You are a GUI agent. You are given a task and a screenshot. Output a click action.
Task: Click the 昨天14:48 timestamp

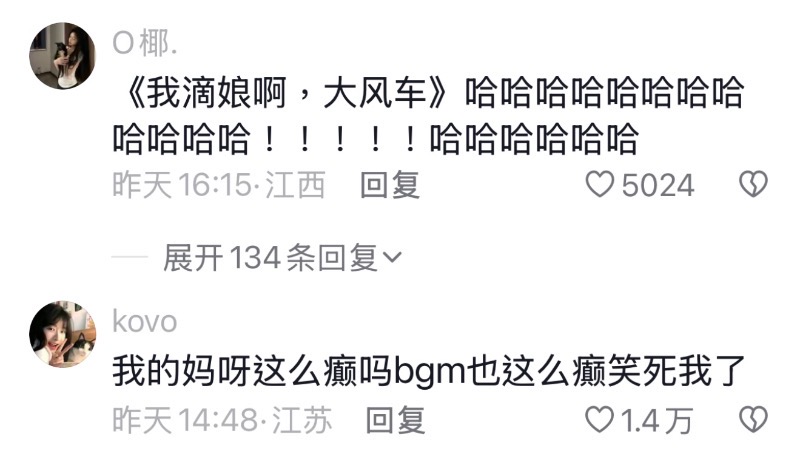(185, 420)
